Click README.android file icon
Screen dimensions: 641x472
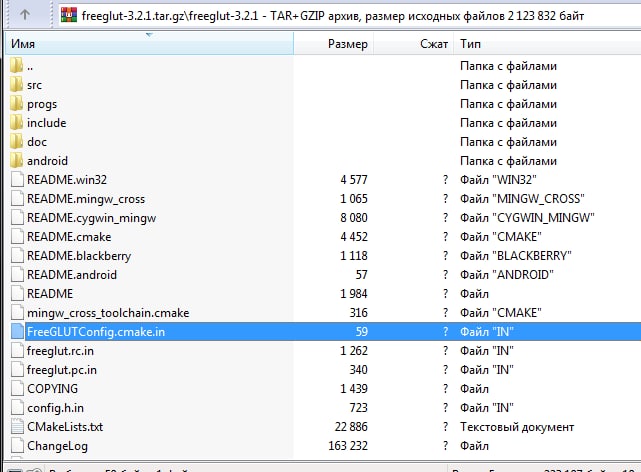17,275
